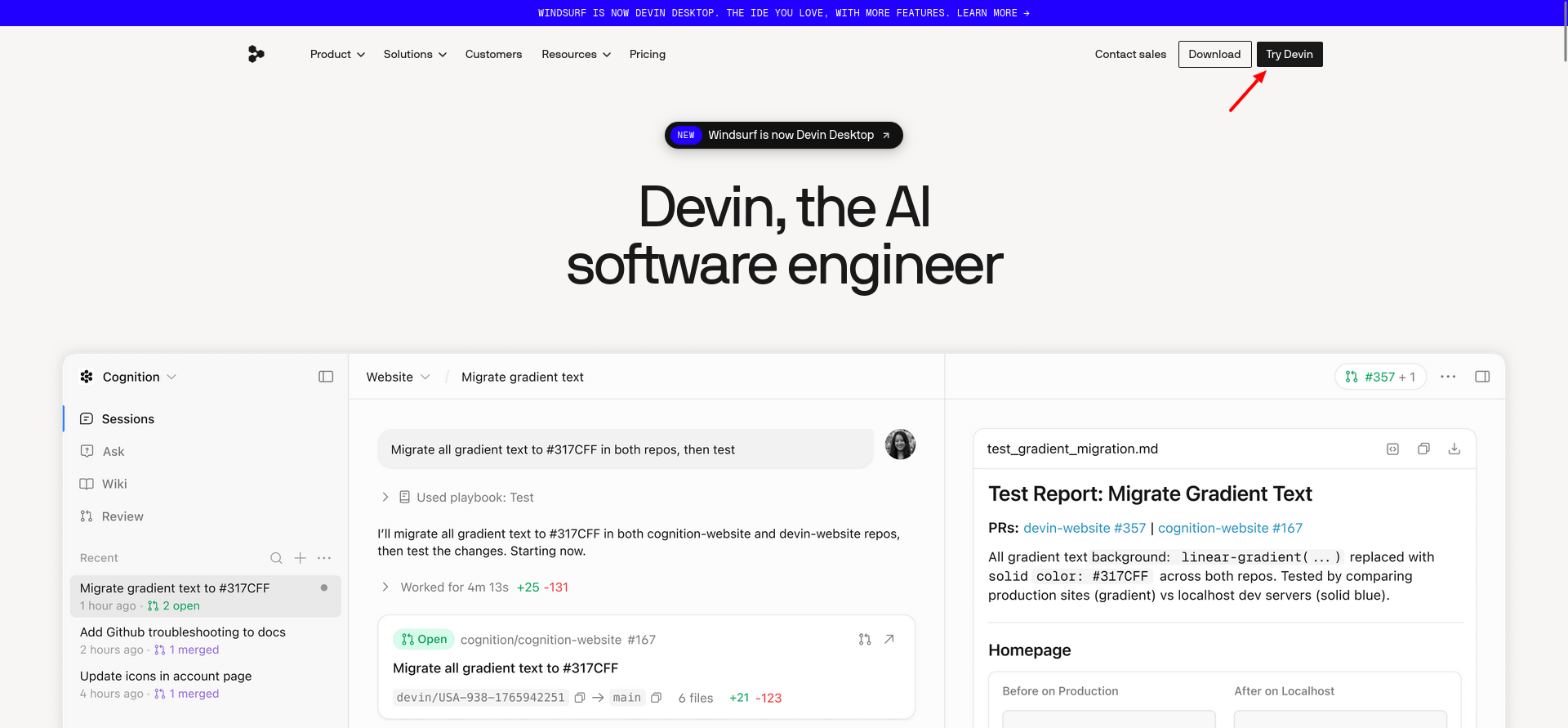Open the Update icons in account page session
The width and height of the screenshot is (1568, 728).
(205, 685)
